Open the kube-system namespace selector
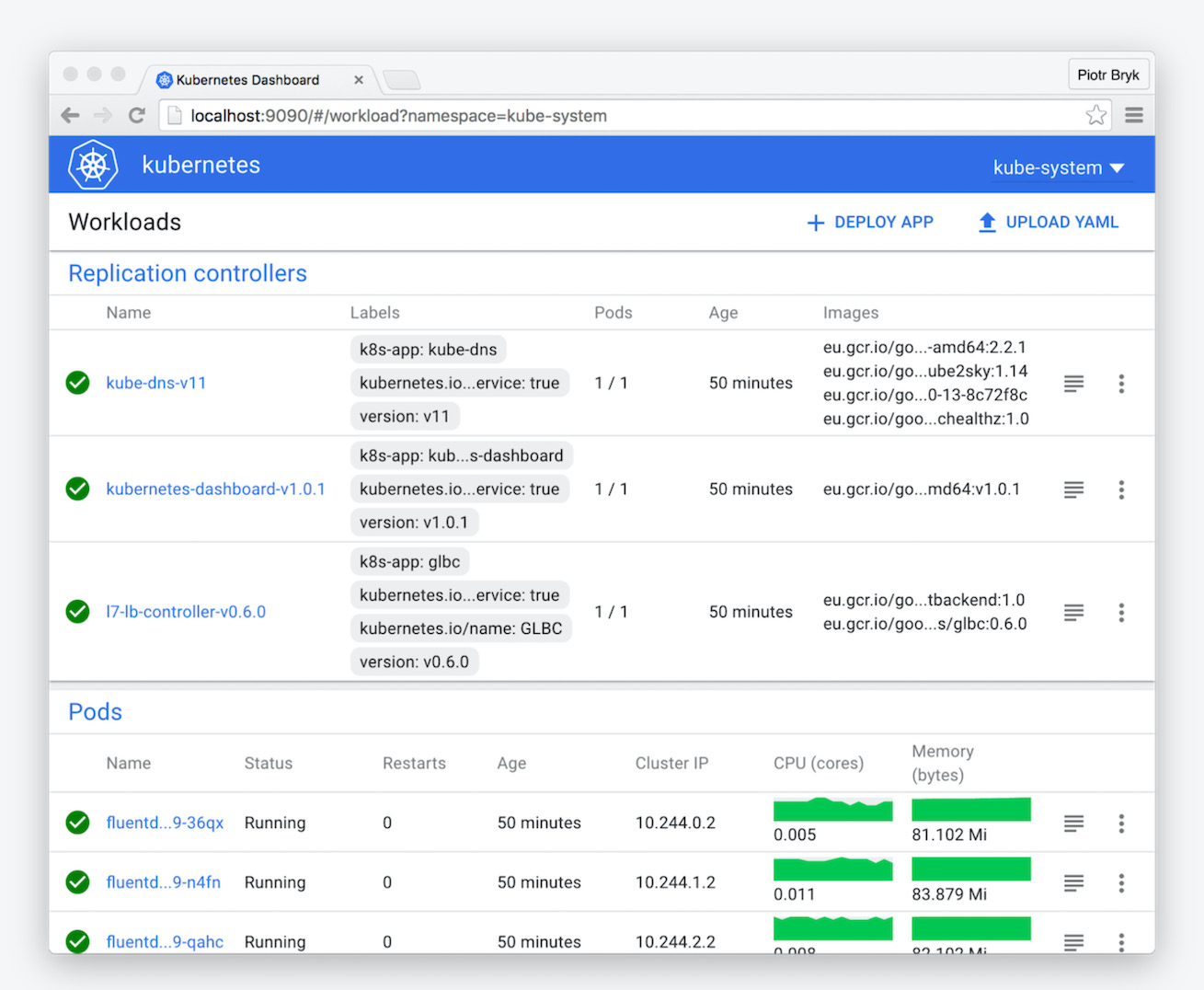Viewport: 1204px width, 990px height. [x=1059, y=167]
